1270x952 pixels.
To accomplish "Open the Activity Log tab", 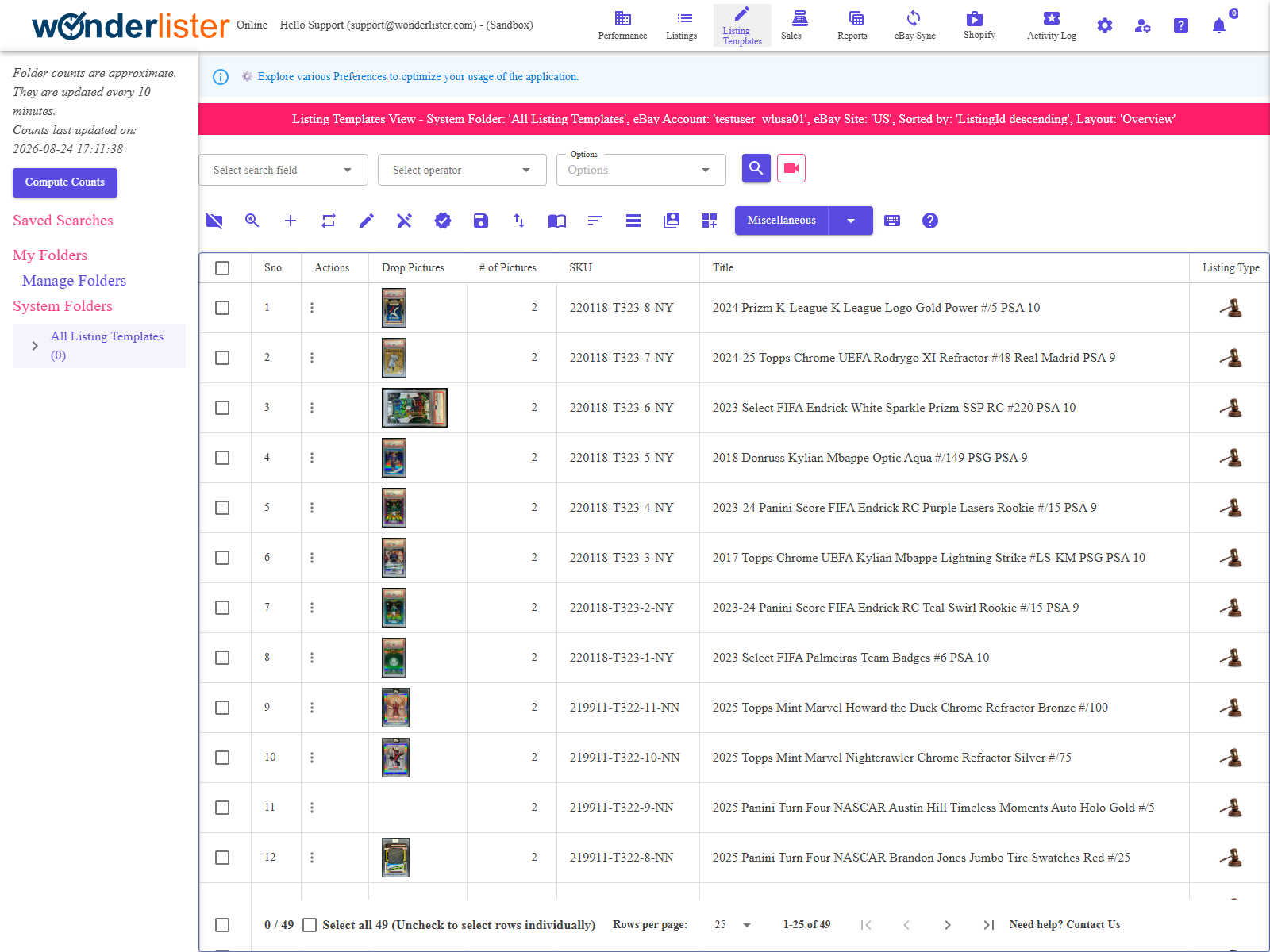I will pos(1052,25).
